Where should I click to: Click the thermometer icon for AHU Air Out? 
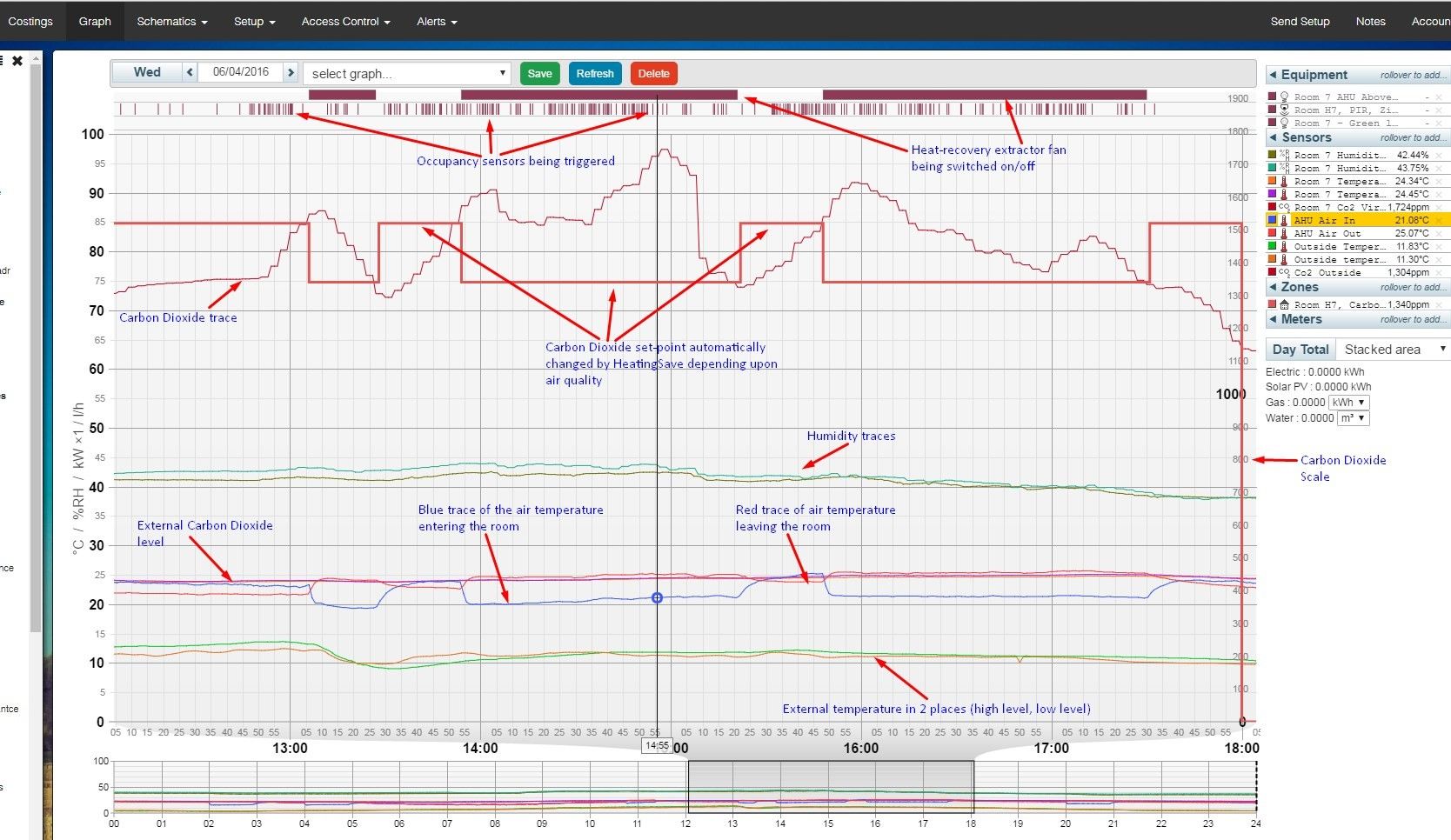click(x=1284, y=234)
